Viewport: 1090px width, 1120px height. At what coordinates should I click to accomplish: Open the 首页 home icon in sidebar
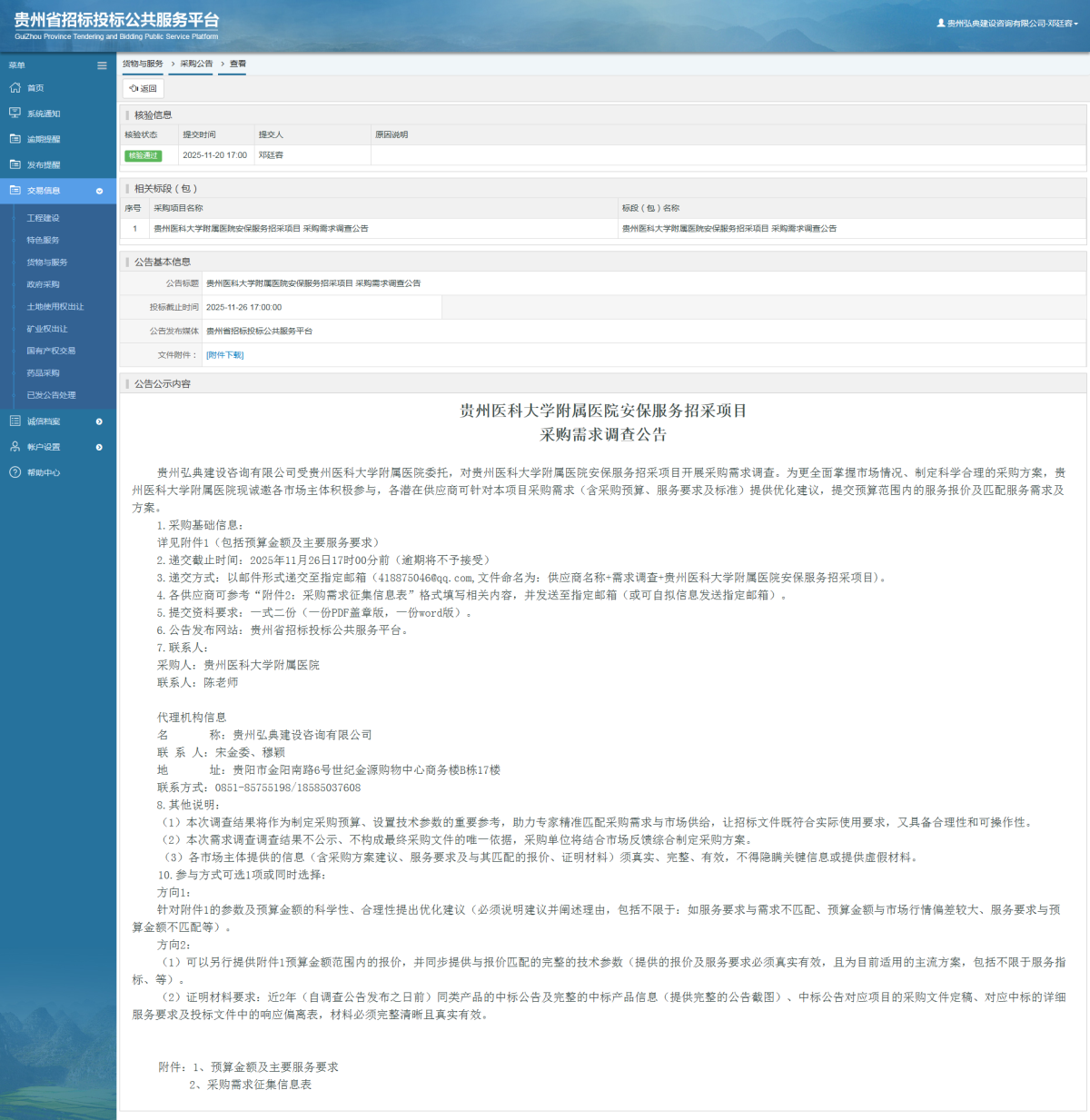[15, 87]
